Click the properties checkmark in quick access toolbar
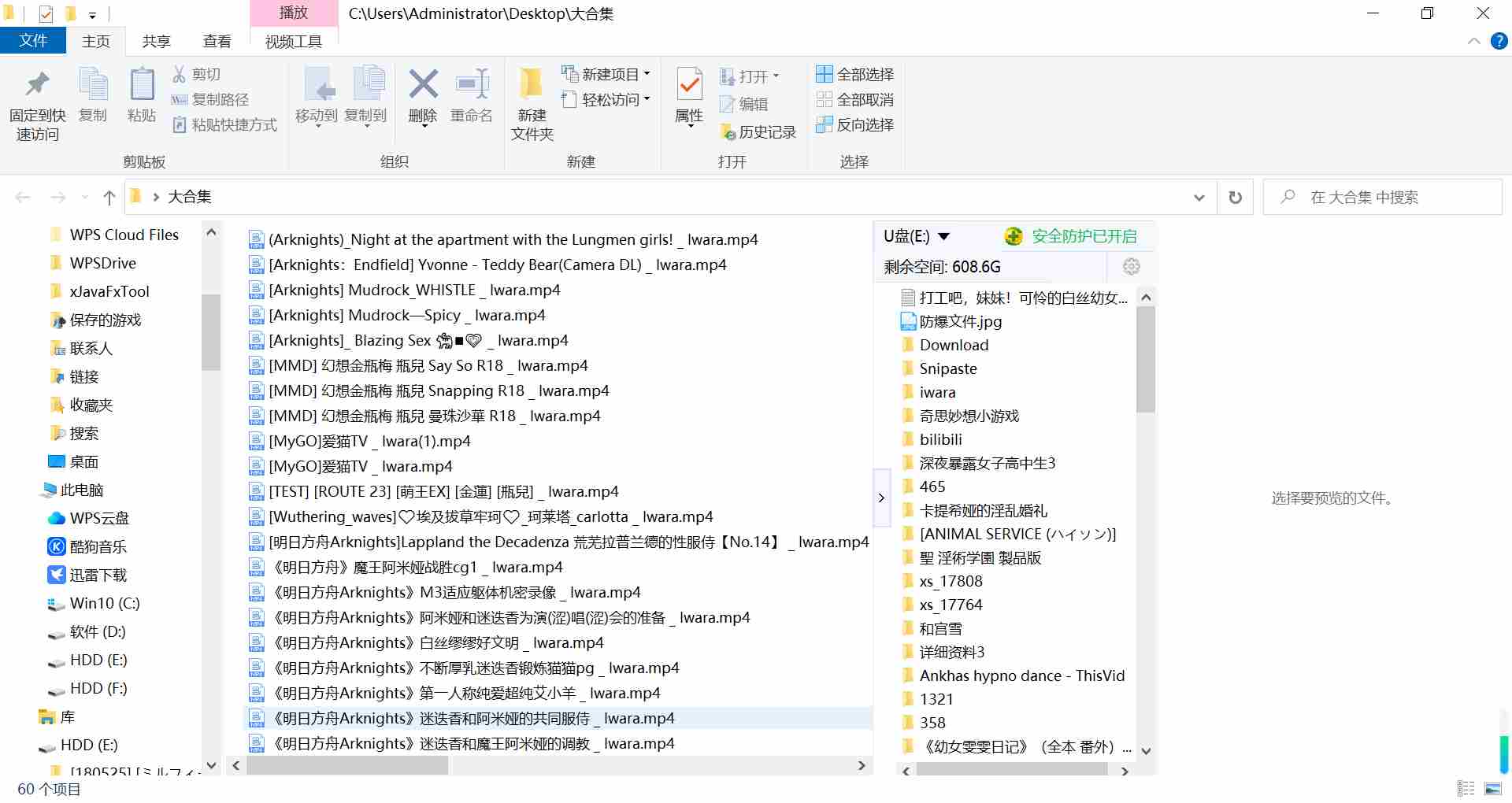 click(46, 13)
